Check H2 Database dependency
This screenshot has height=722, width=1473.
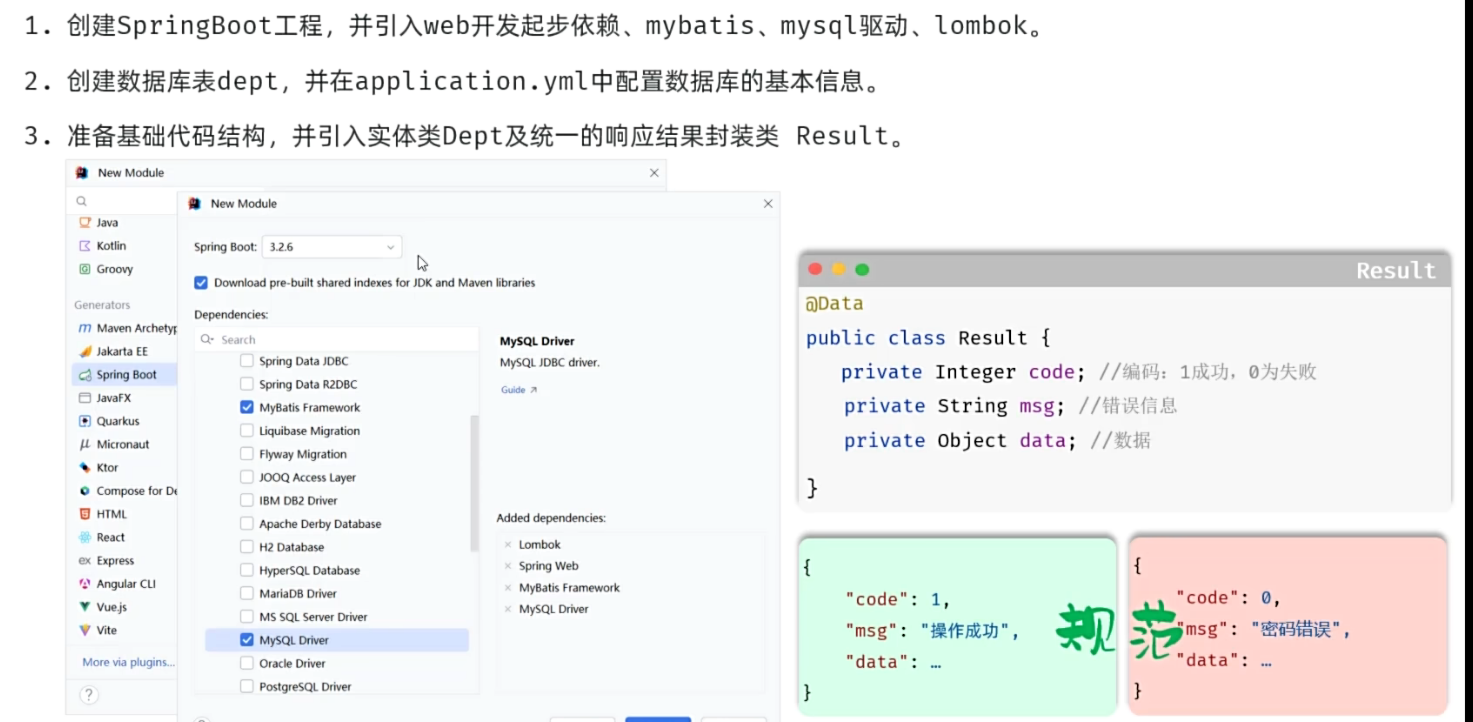tap(247, 547)
